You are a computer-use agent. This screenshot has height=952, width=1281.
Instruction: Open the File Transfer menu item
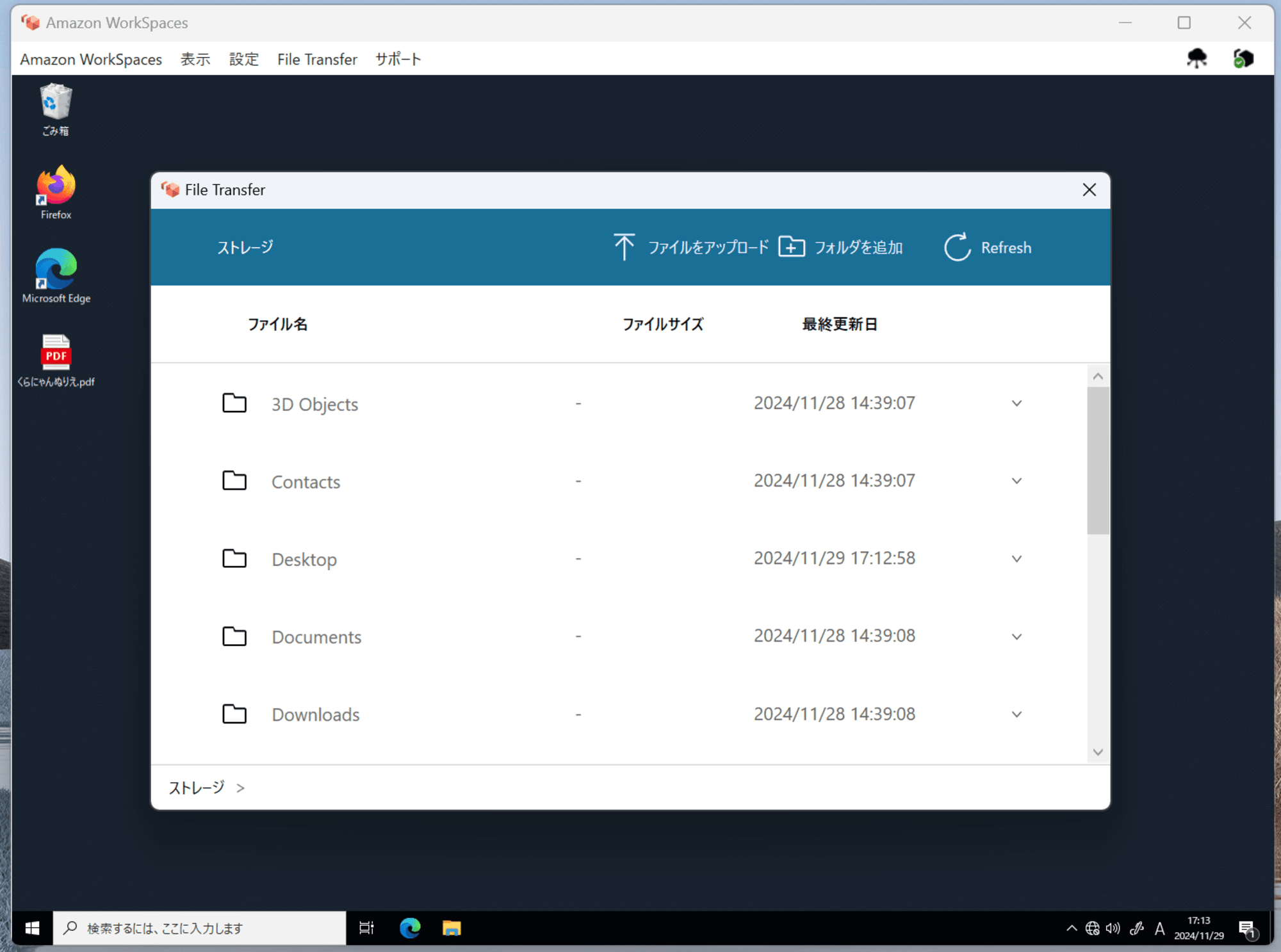pos(317,59)
